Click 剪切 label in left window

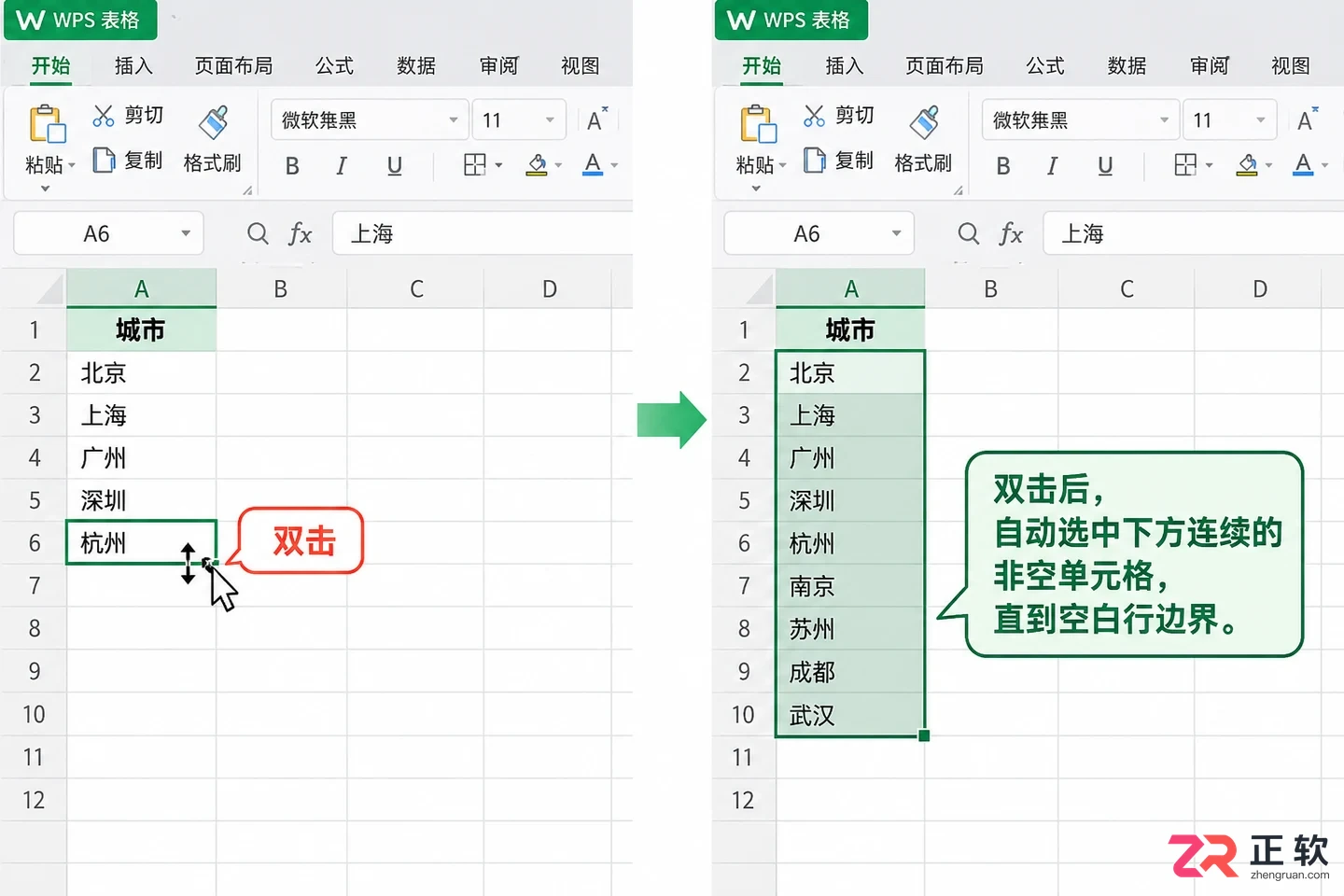tap(144, 115)
